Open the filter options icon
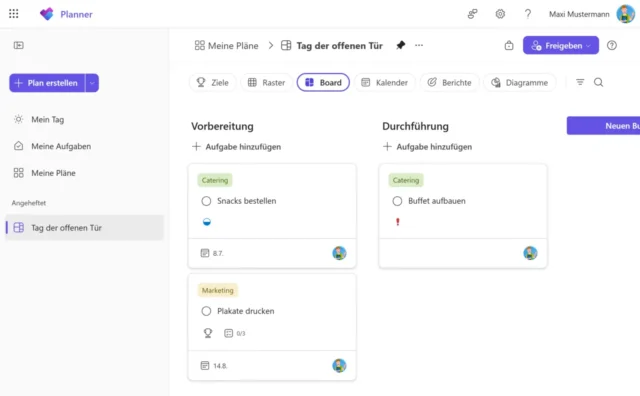The image size is (640, 396). pos(580,82)
